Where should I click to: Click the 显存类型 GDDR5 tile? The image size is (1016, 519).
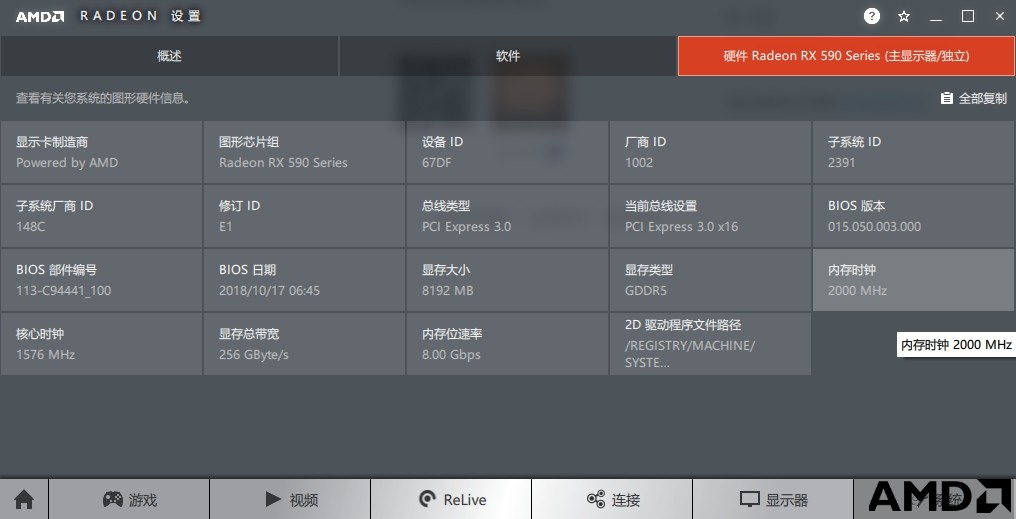(710, 280)
